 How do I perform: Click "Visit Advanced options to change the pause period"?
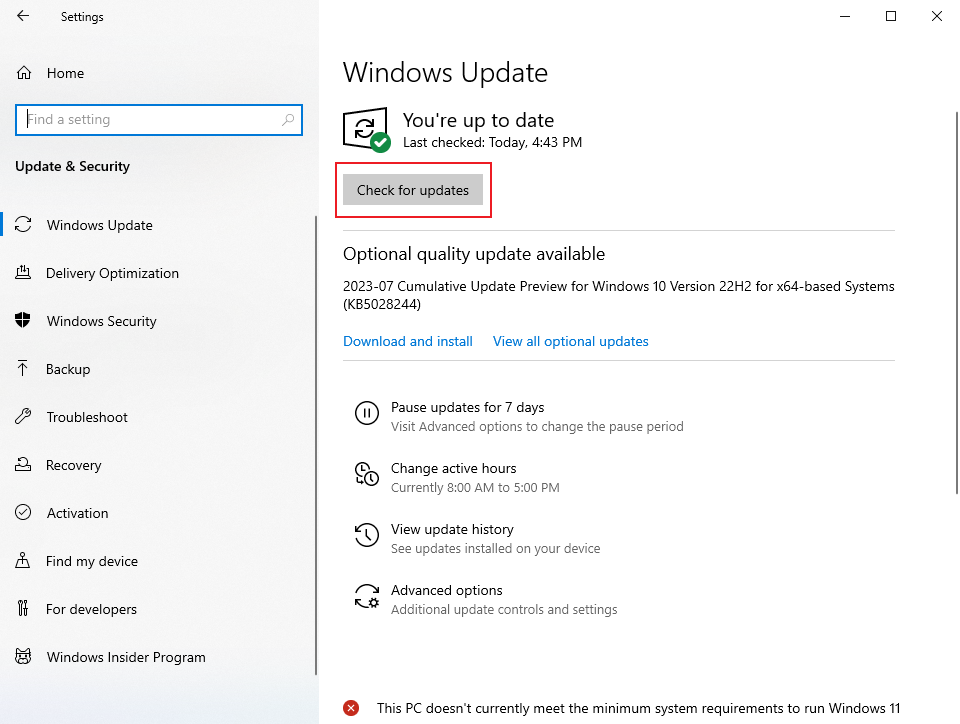pyautogui.click(x=537, y=426)
